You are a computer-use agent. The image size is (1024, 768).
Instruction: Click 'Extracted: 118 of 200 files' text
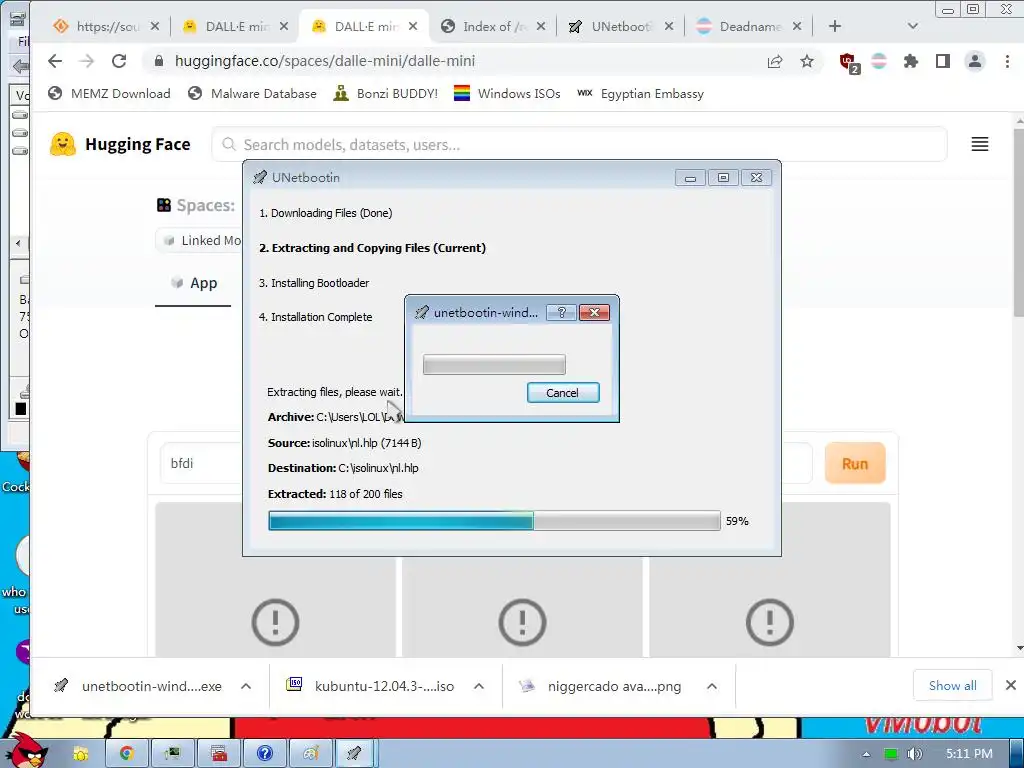[x=335, y=494]
